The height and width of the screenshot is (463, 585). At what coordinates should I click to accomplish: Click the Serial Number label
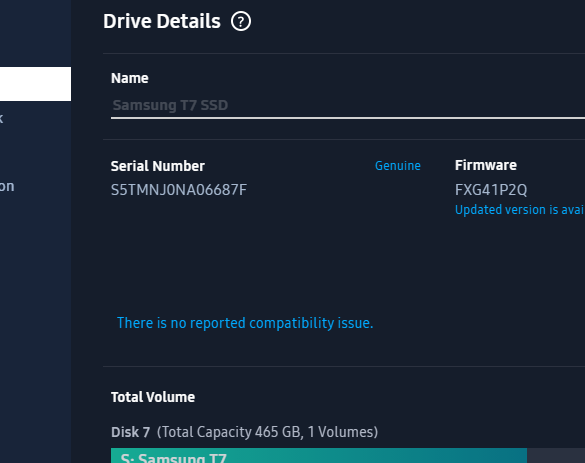click(x=158, y=166)
